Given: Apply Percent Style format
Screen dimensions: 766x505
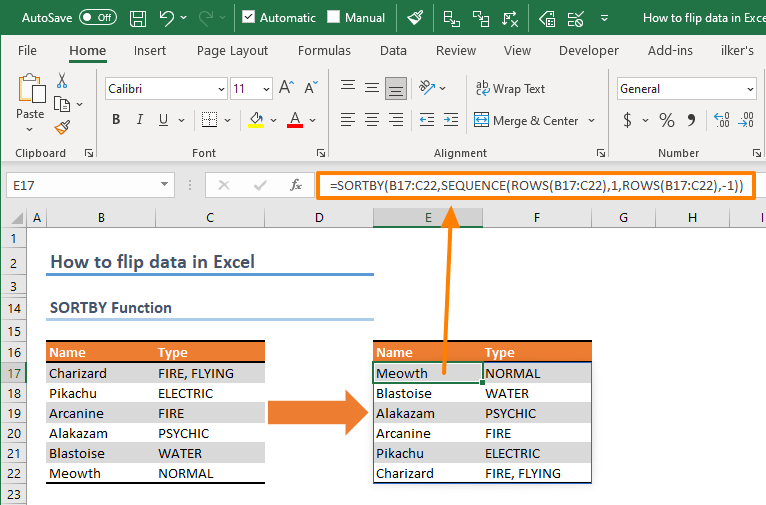Looking at the screenshot, I should pyautogui.click(x=667, y=120).
